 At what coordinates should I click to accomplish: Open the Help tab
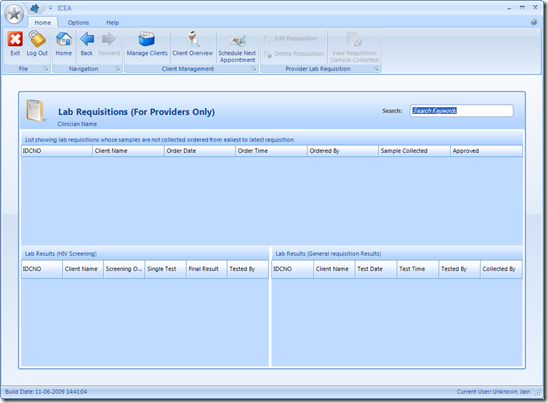[x=113, y=22]
